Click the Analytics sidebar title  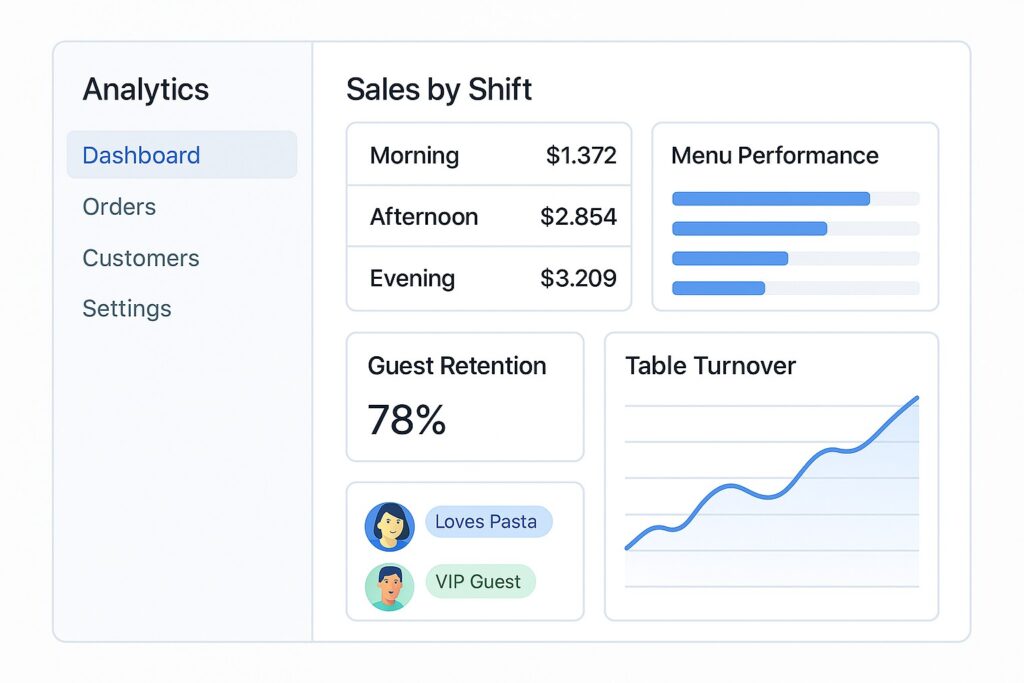coord(146,90)
